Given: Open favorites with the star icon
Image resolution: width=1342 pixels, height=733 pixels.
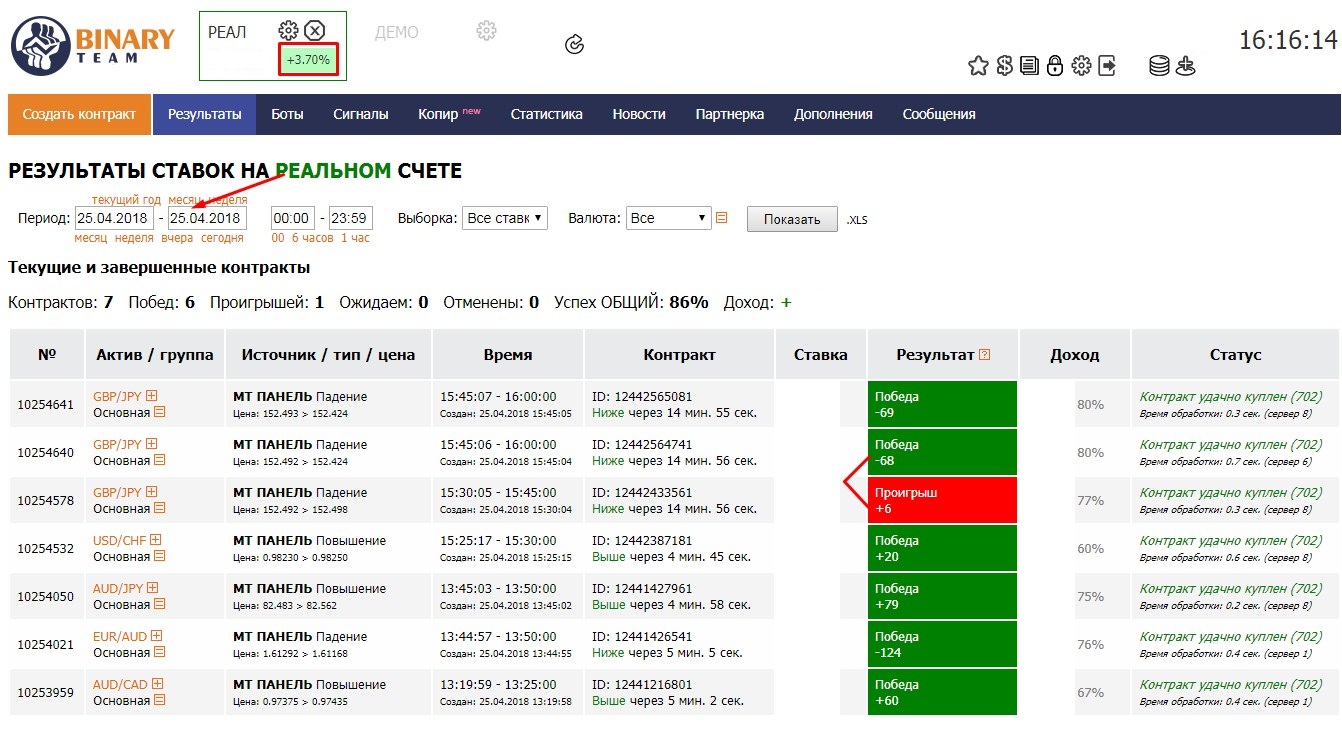Looking at the screenshot, I should coord(978,66).
